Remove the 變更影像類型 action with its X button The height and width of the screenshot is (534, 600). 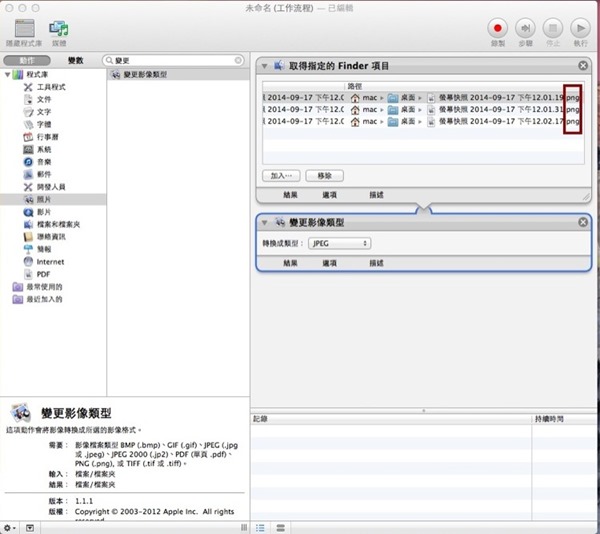point(581,222)
